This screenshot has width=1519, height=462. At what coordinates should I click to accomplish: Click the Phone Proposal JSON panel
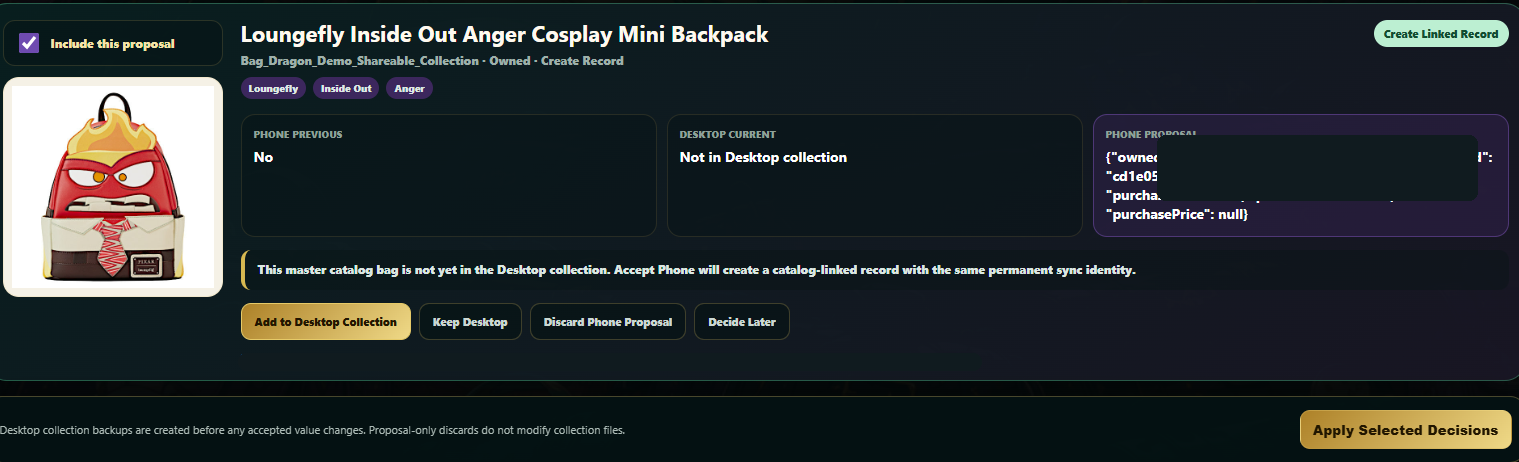point(1300,176)
